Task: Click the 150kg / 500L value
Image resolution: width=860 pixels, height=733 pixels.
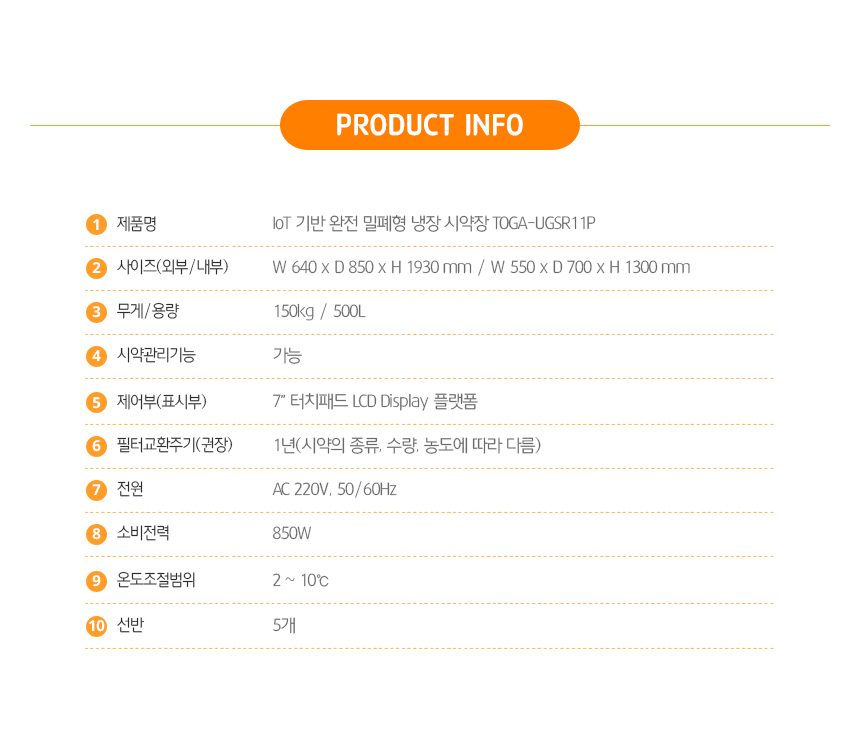Action: 319,311
